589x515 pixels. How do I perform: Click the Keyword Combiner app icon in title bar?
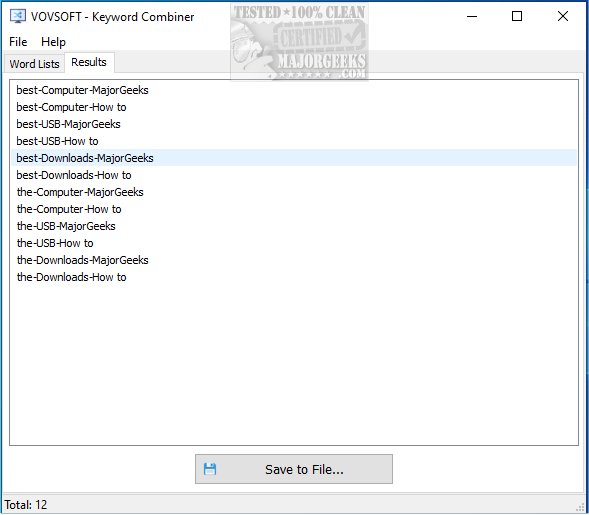click(x=18, y=16)
